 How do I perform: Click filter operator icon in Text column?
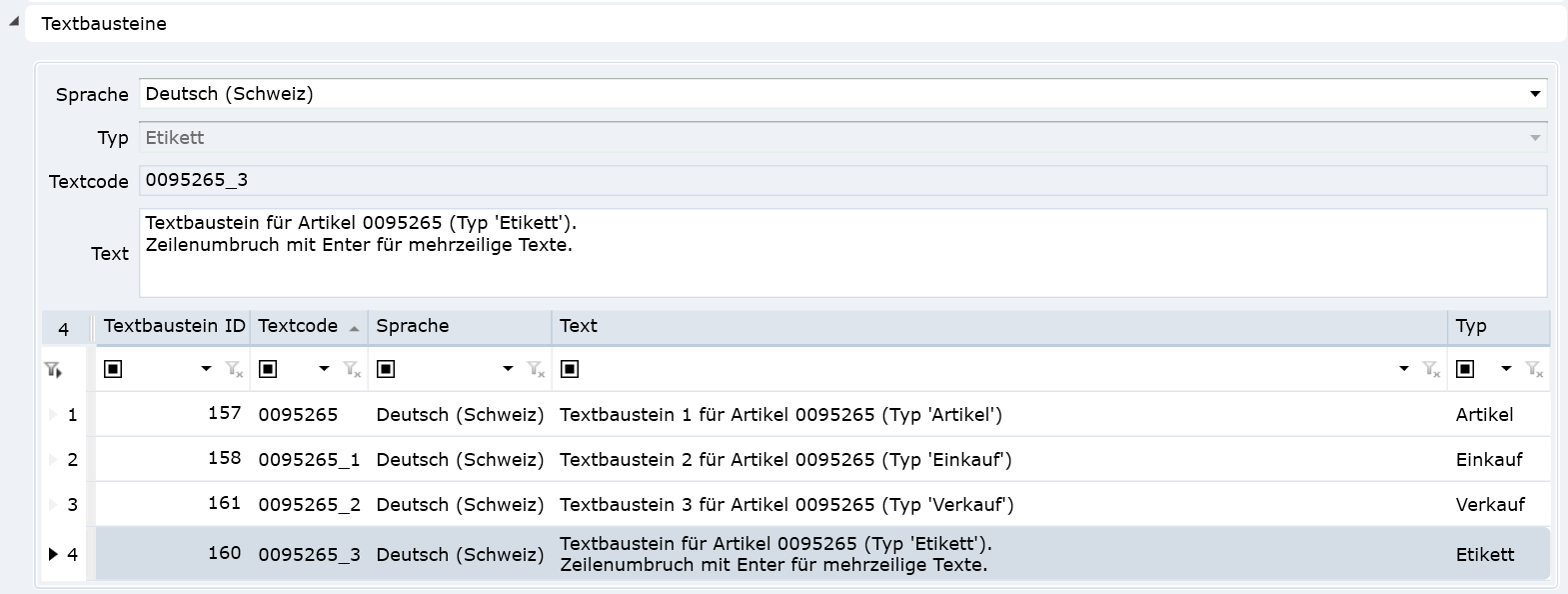570,369
